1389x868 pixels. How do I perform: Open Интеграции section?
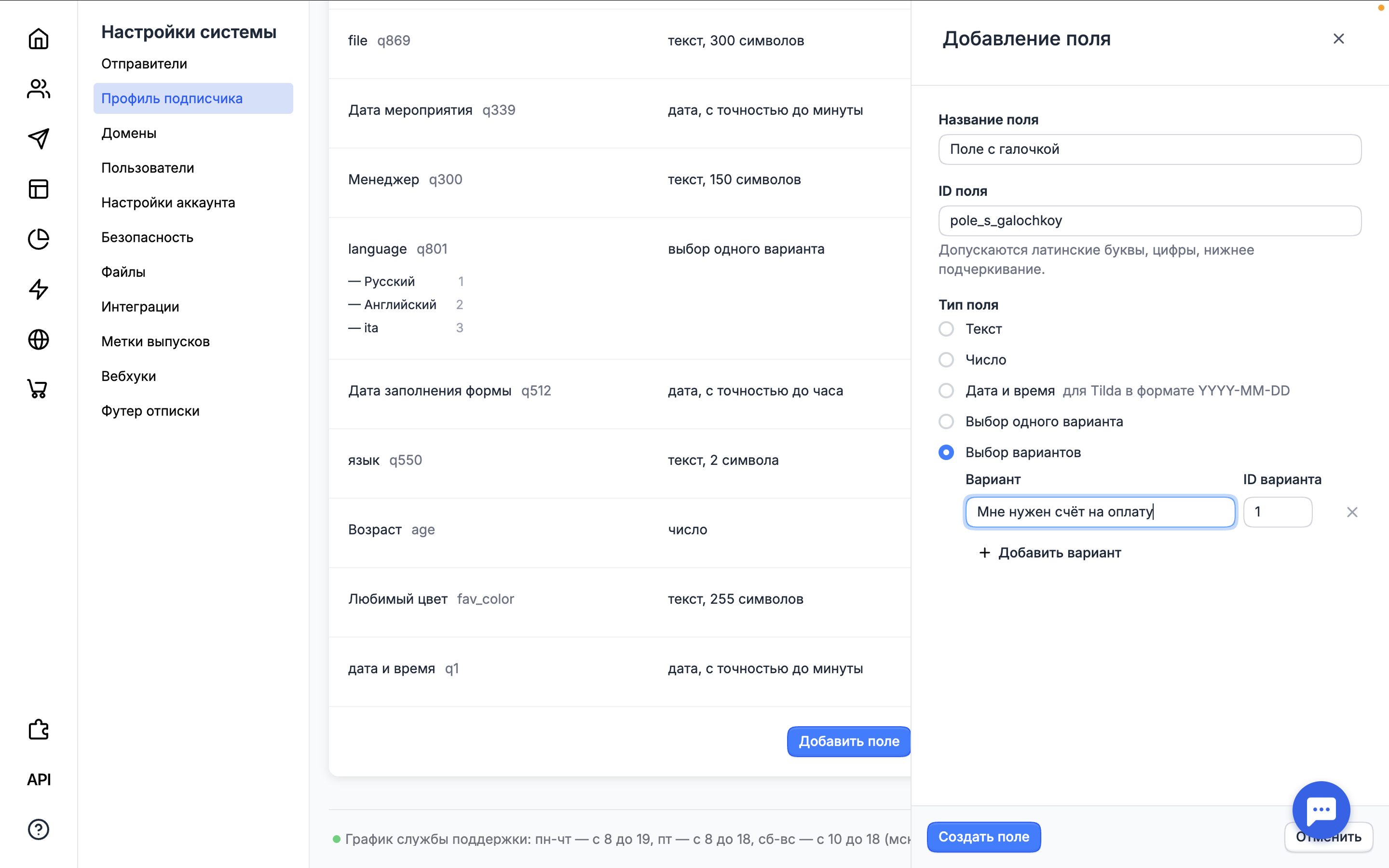[x=140, y=307]
